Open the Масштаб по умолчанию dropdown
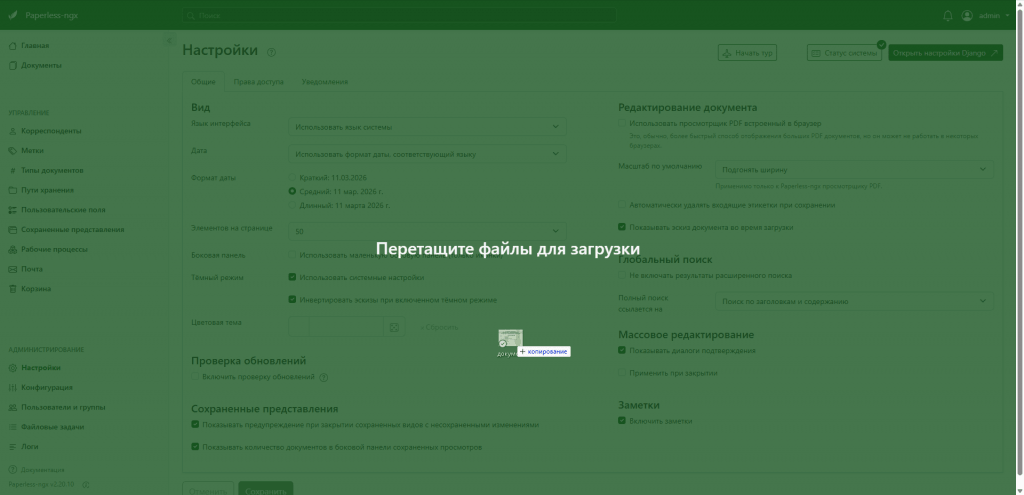This screenshot has width=1024, height=495. (854, 170)
